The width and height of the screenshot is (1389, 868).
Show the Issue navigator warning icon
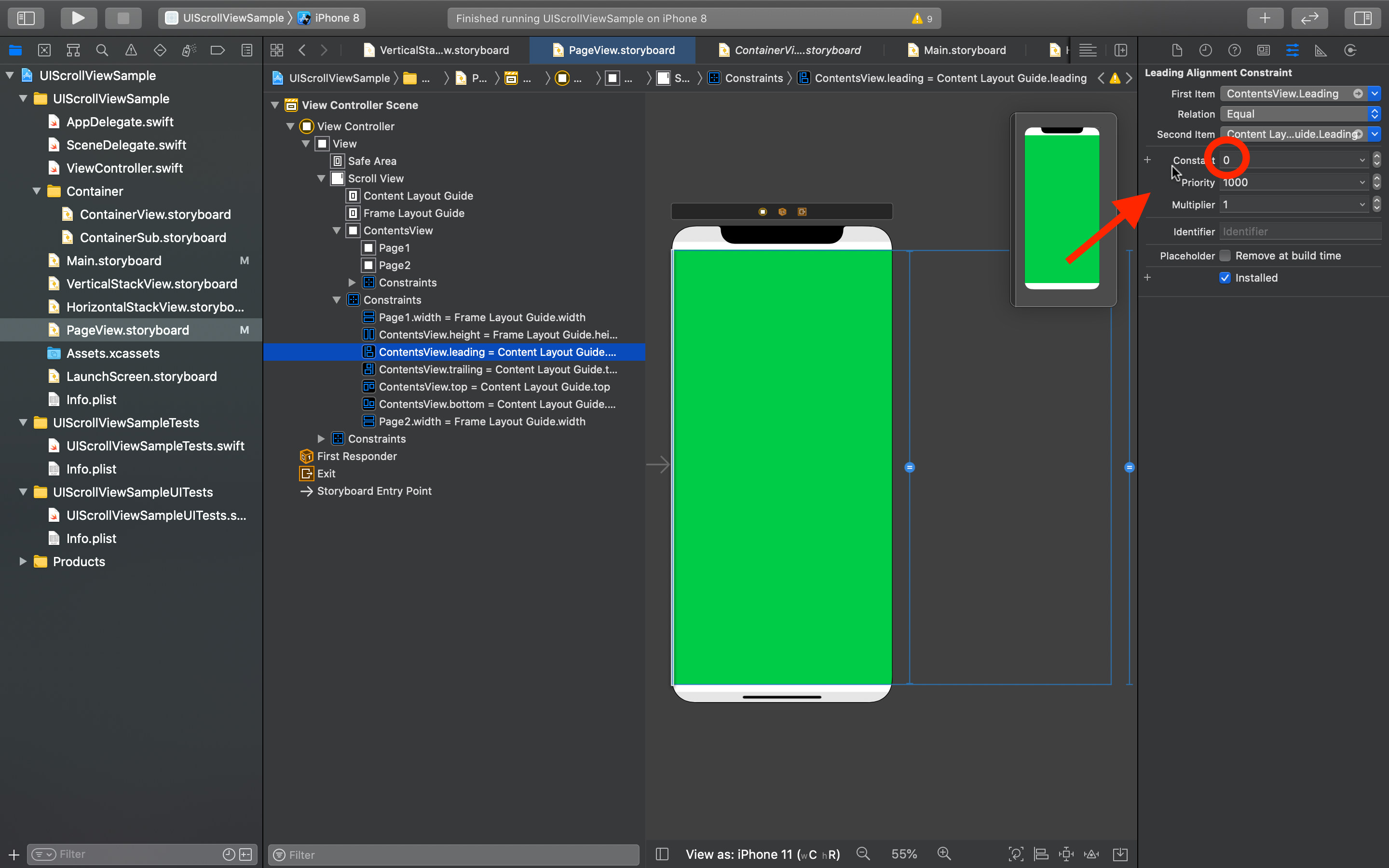(131, 51)
